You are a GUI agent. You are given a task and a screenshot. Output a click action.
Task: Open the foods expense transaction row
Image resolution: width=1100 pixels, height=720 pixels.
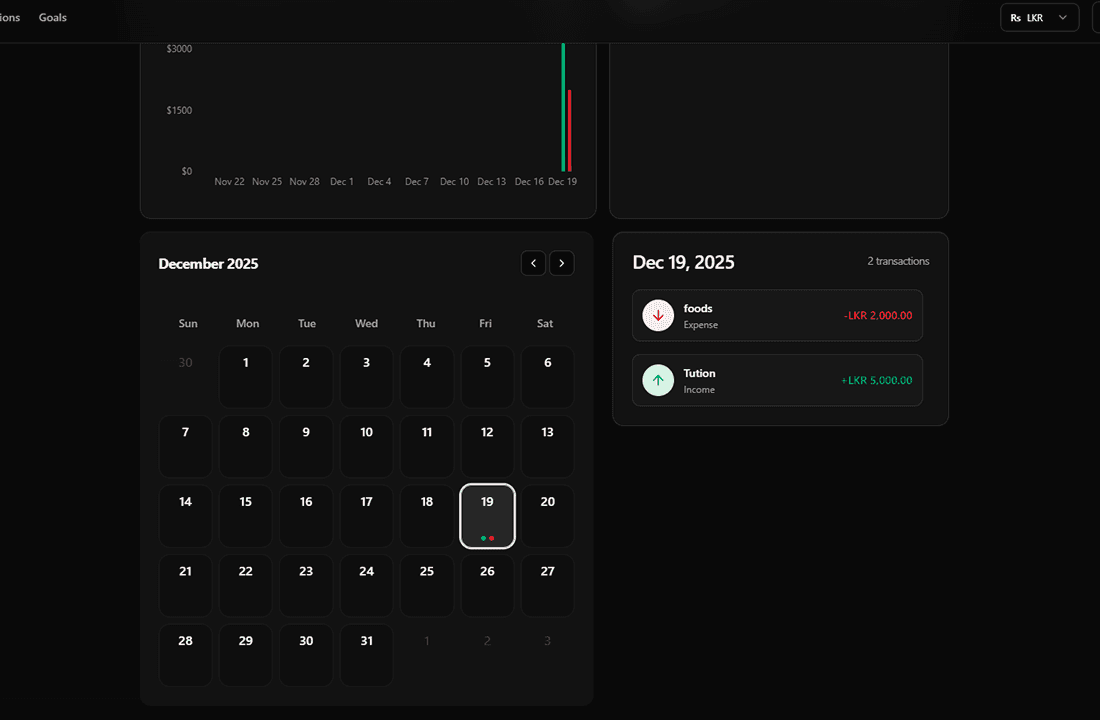[x=777, y=316]
